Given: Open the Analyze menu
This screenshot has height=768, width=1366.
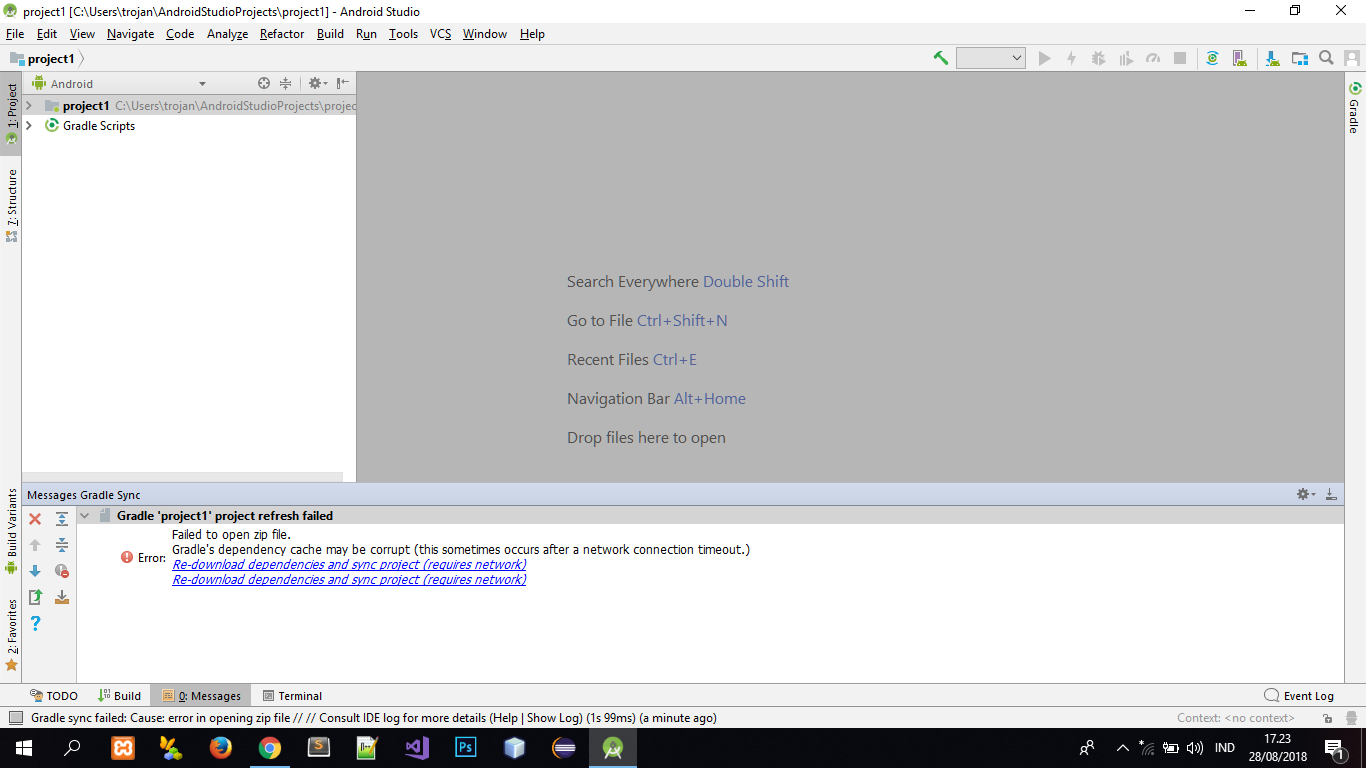Looking at the screenshot, I should 227,34.
